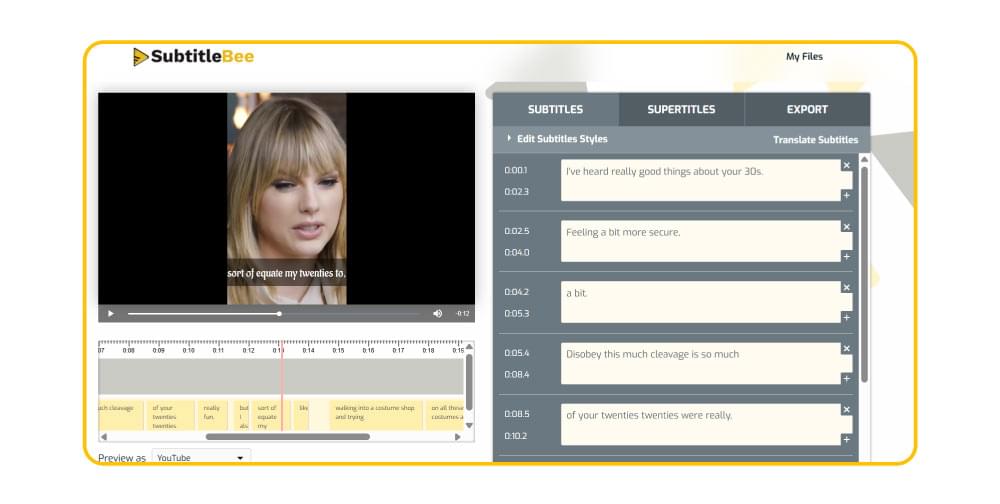This screenshot has width=1000, height=504.
Task: Click the SubtitleBee logo icon
Action: [140, 57]
